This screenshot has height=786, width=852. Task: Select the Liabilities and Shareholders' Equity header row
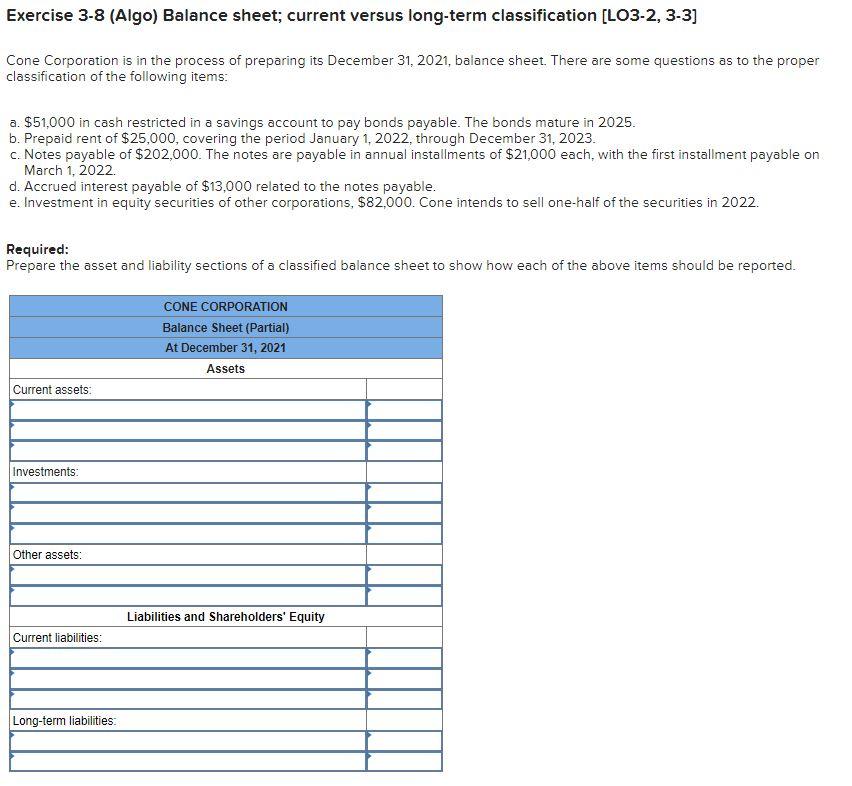pos(225,617)
